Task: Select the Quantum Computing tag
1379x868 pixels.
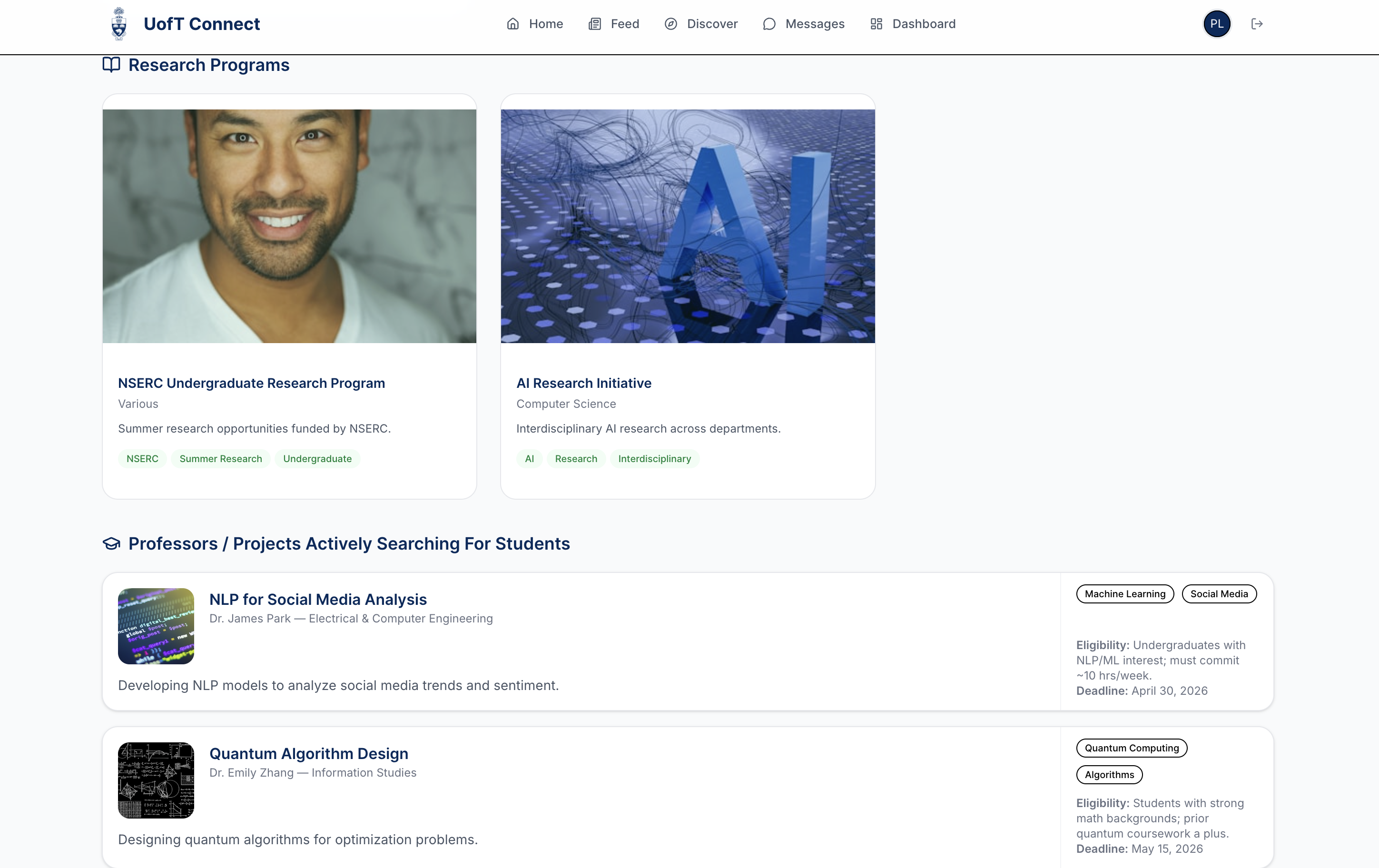Action: coord(1131,748)
